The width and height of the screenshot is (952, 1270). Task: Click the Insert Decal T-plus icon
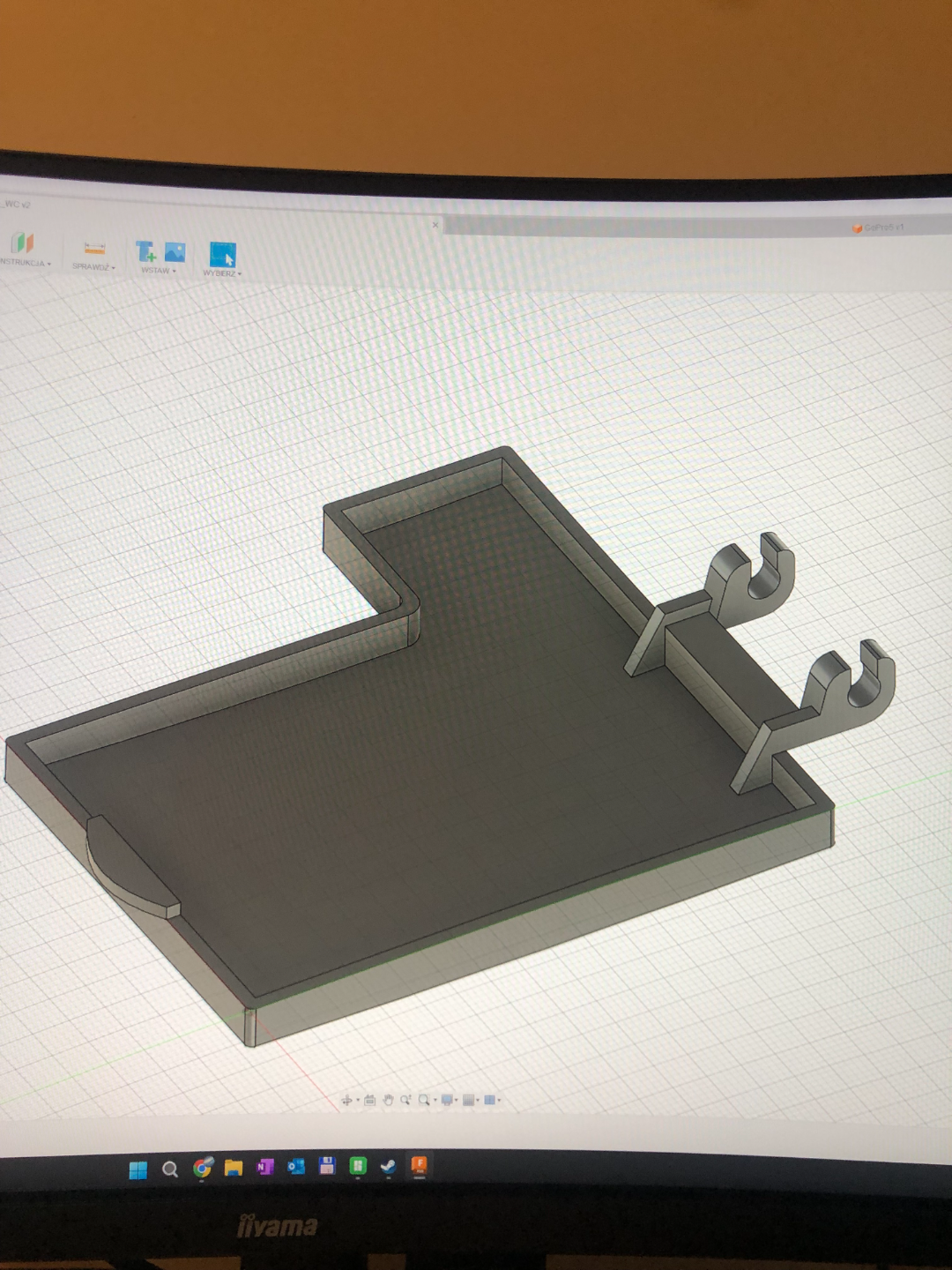(x=146, y=252)
